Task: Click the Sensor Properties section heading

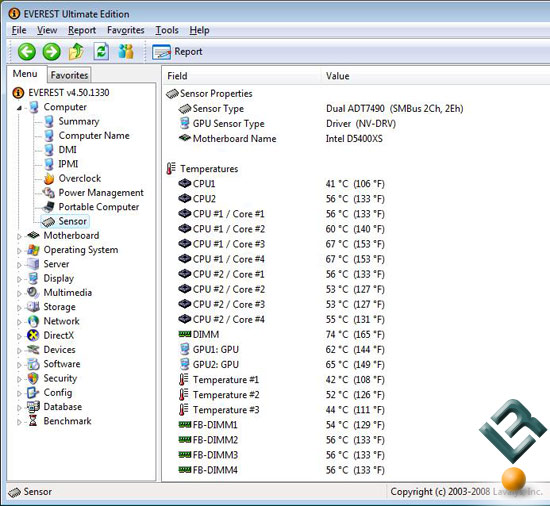Action: point(216,94)
